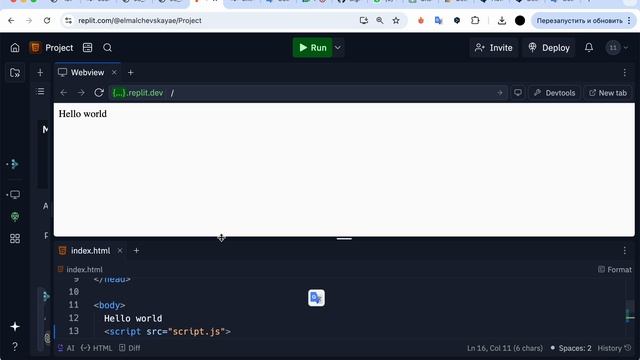The width and height of the screenshot is (640, 360).
Task: Click the pane divider handle between panes
Action: [x=344, y=239]
